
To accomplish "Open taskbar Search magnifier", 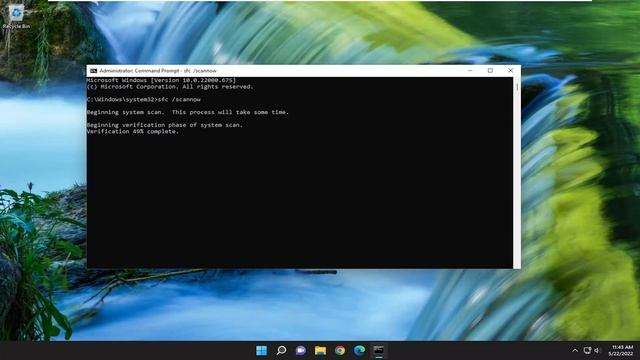I will coord(281,350).
